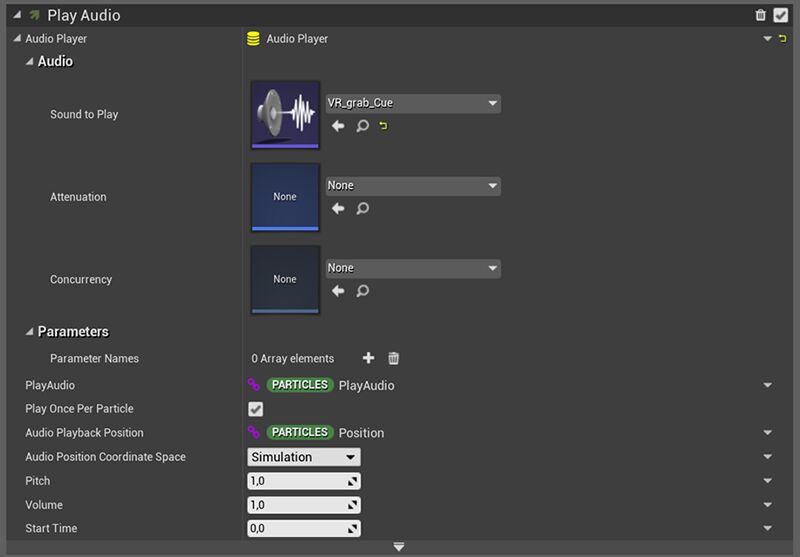800x557 pixels.
Task: Delete the Play Audio module via trash icon
Action: tap(761, 15)
